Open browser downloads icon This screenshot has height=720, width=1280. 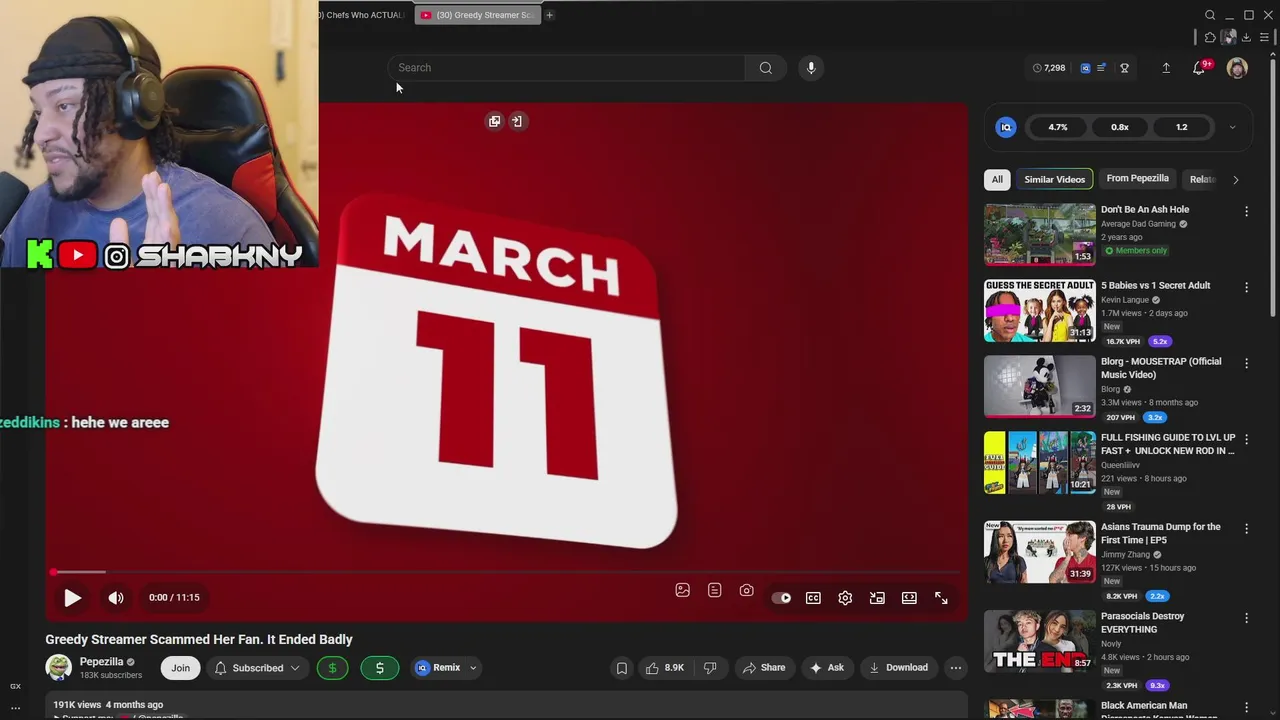tap(1246, 37)
